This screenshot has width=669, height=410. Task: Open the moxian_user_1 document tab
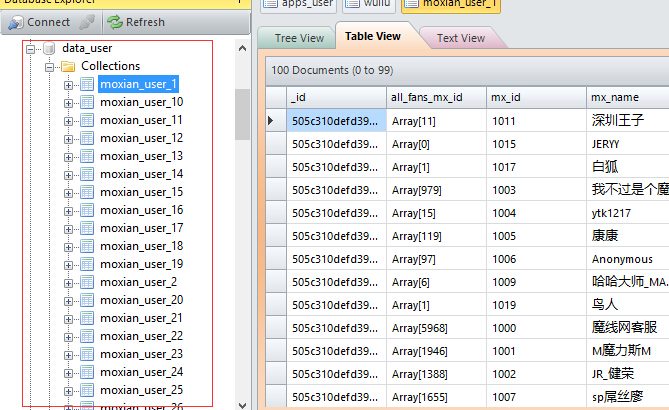[x=451, y=5]
